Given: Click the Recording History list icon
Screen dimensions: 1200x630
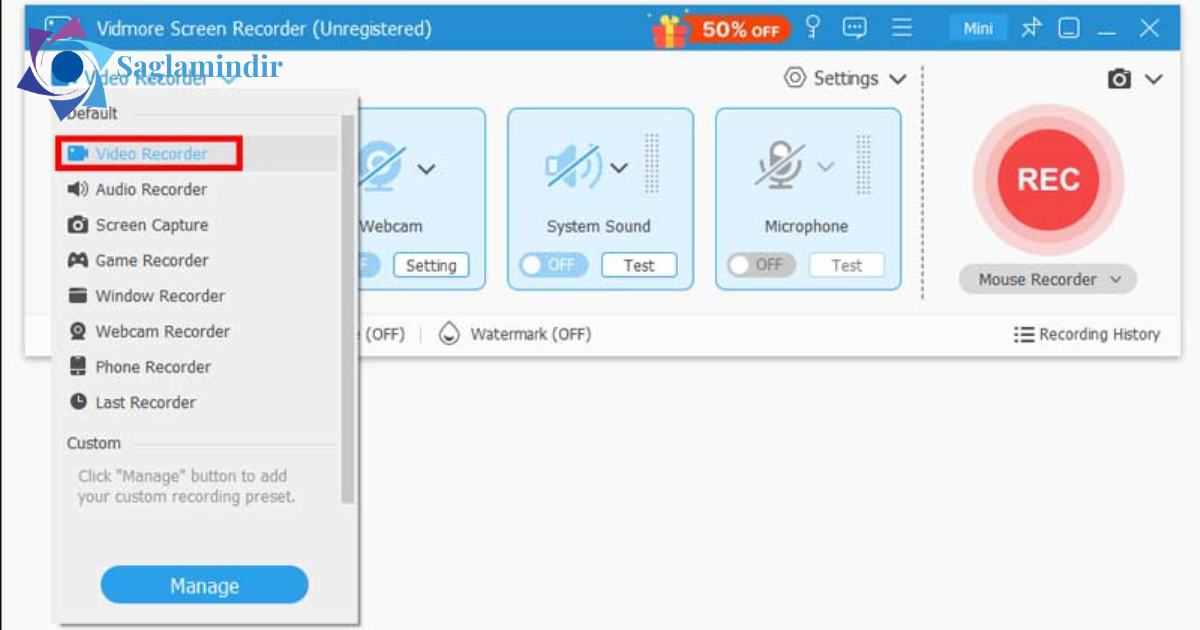Looking at the screenshot, I should (x=1024, y=335).
